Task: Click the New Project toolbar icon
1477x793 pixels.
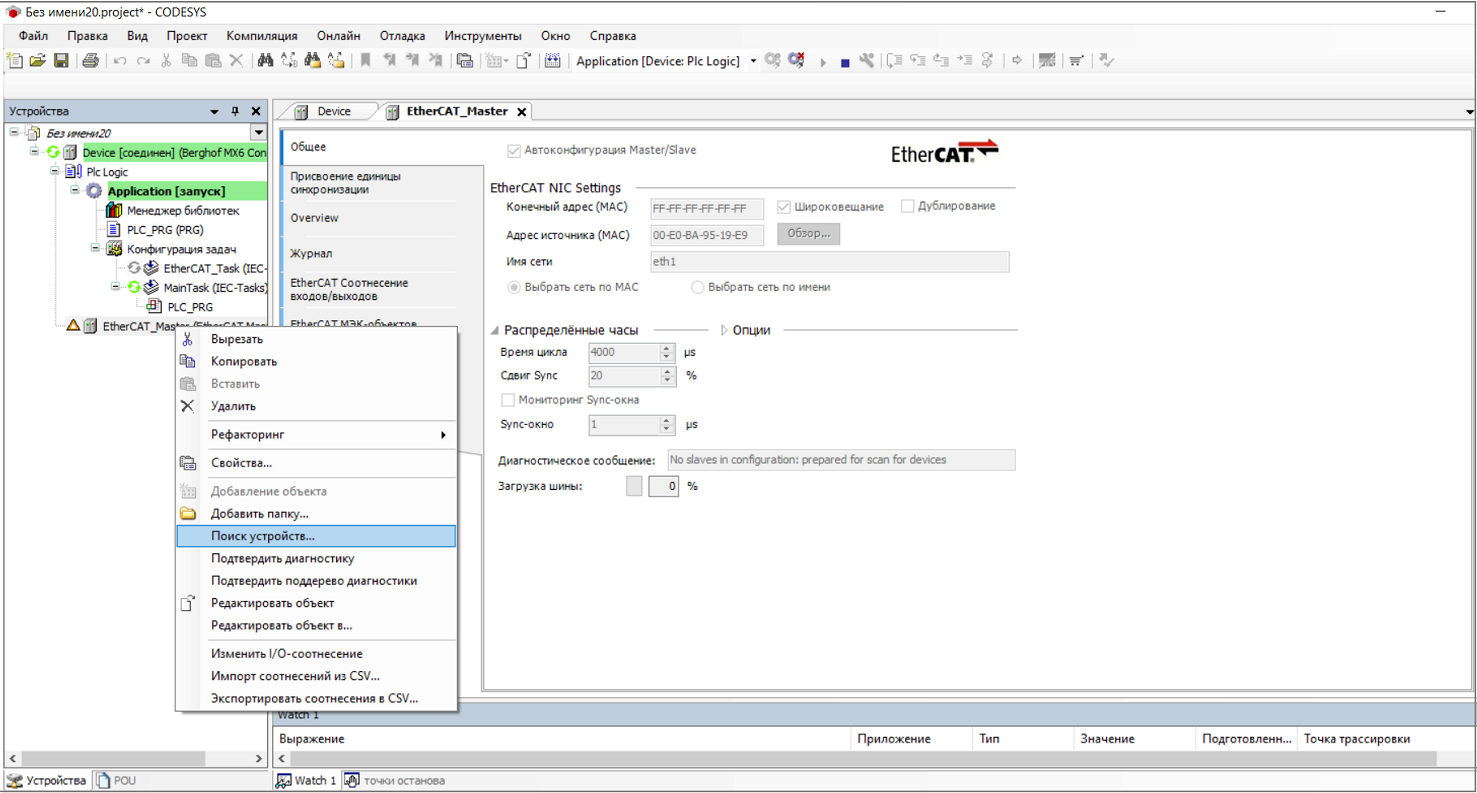Action: [x=15, y=61]
